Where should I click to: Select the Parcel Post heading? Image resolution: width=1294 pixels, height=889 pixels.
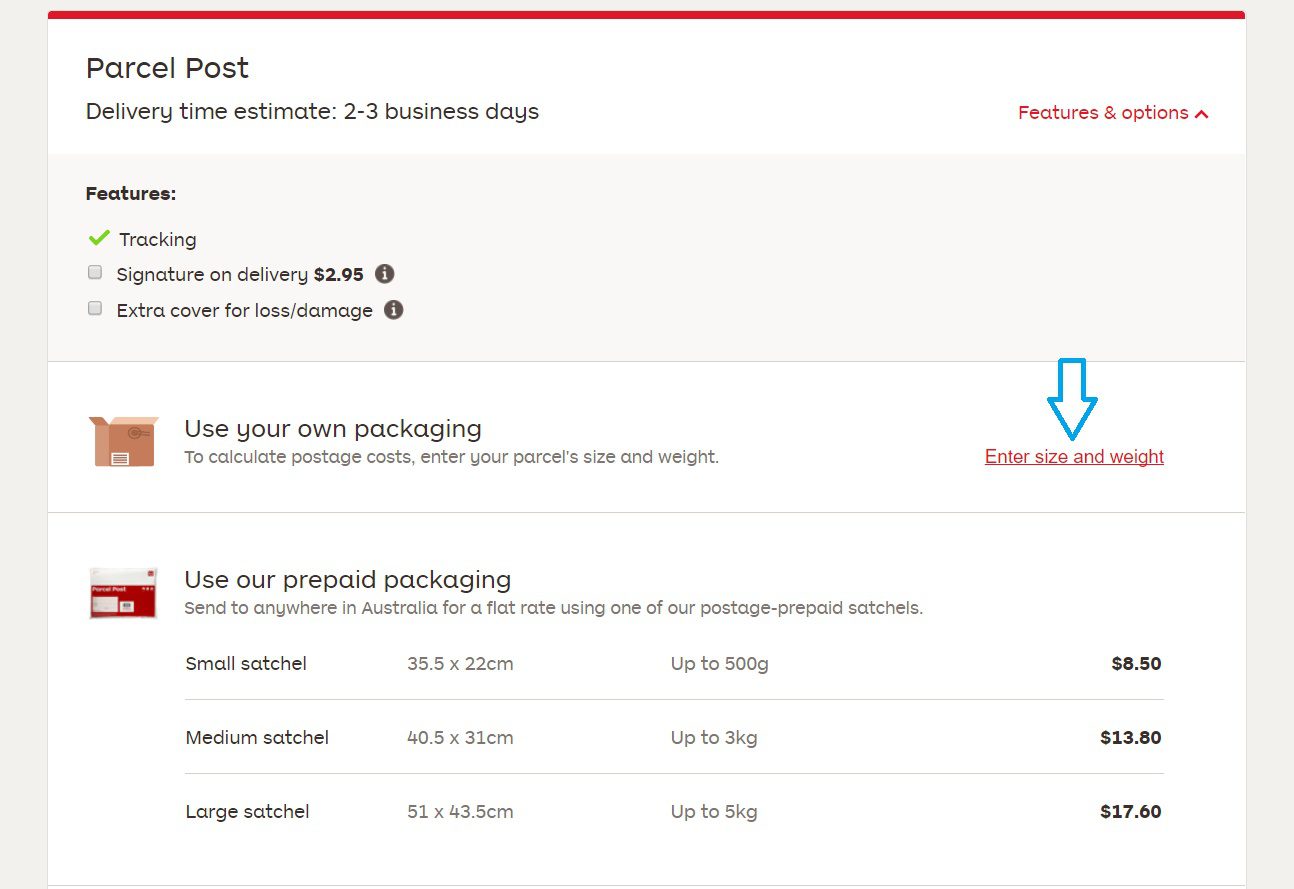coord(167,68)
